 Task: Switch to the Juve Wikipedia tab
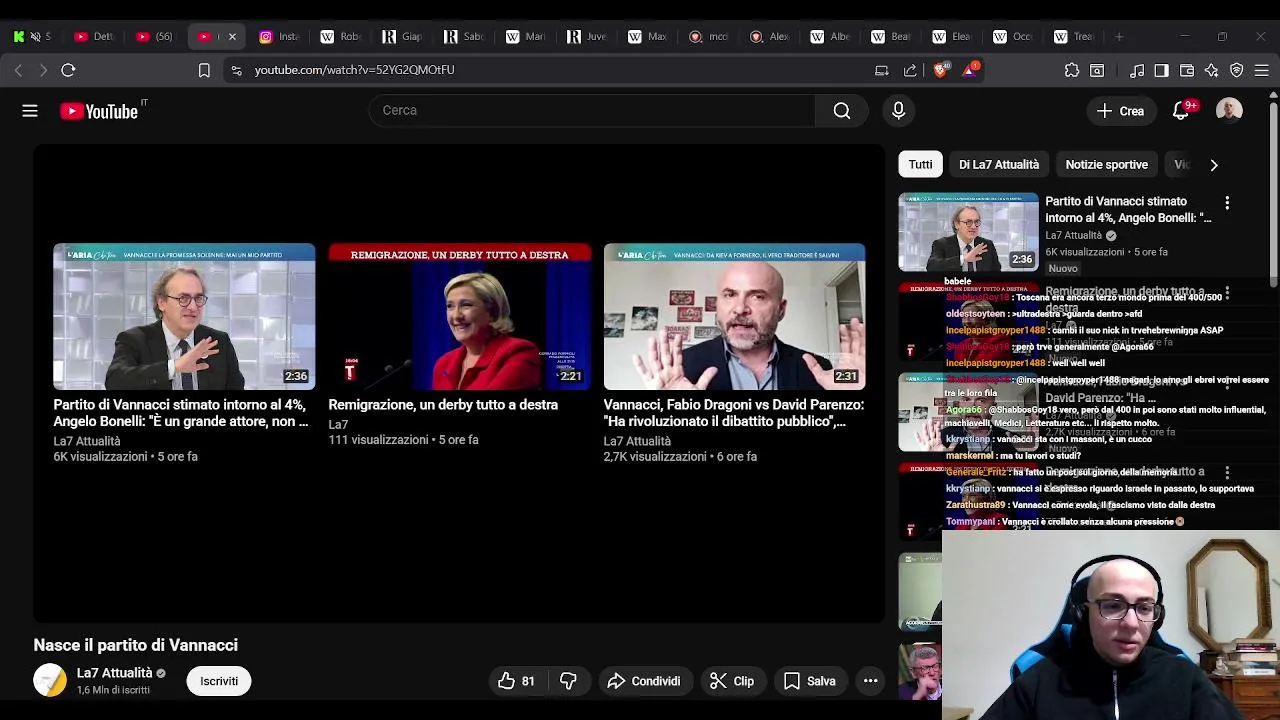[587, 37]
